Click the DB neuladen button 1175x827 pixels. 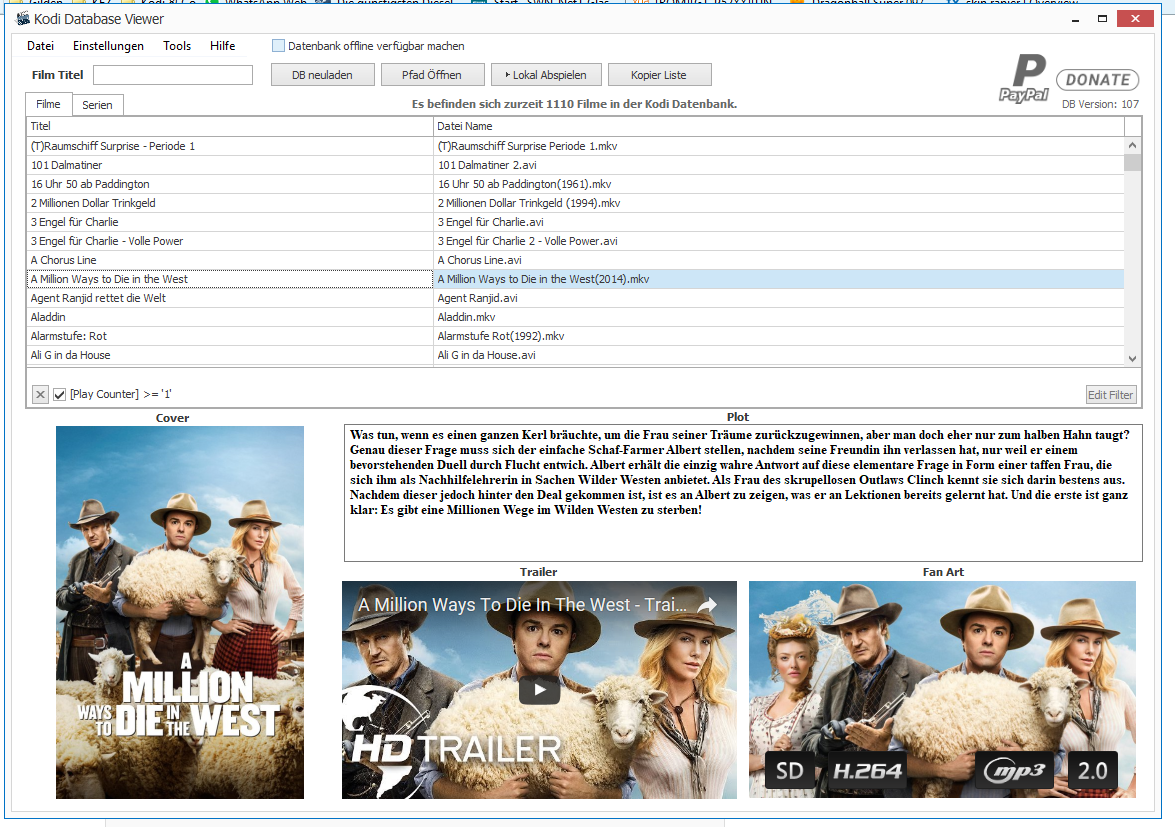(322, 75)
